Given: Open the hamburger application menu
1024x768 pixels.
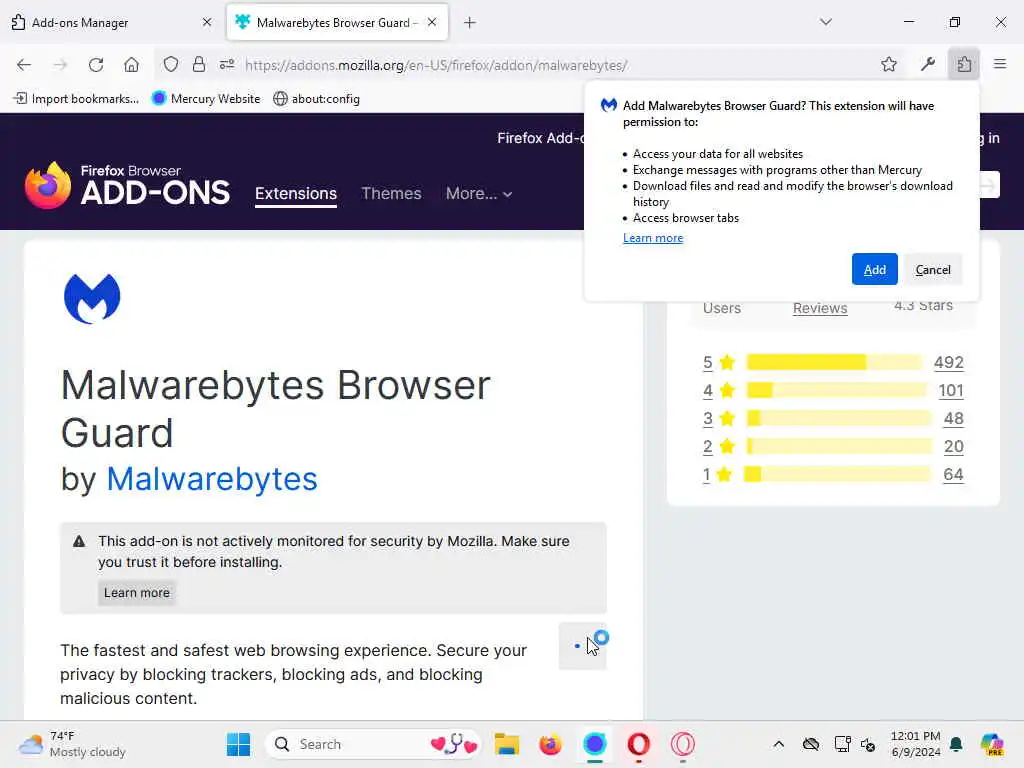Looking at the screenshot, I should [x=1000, y=64].
